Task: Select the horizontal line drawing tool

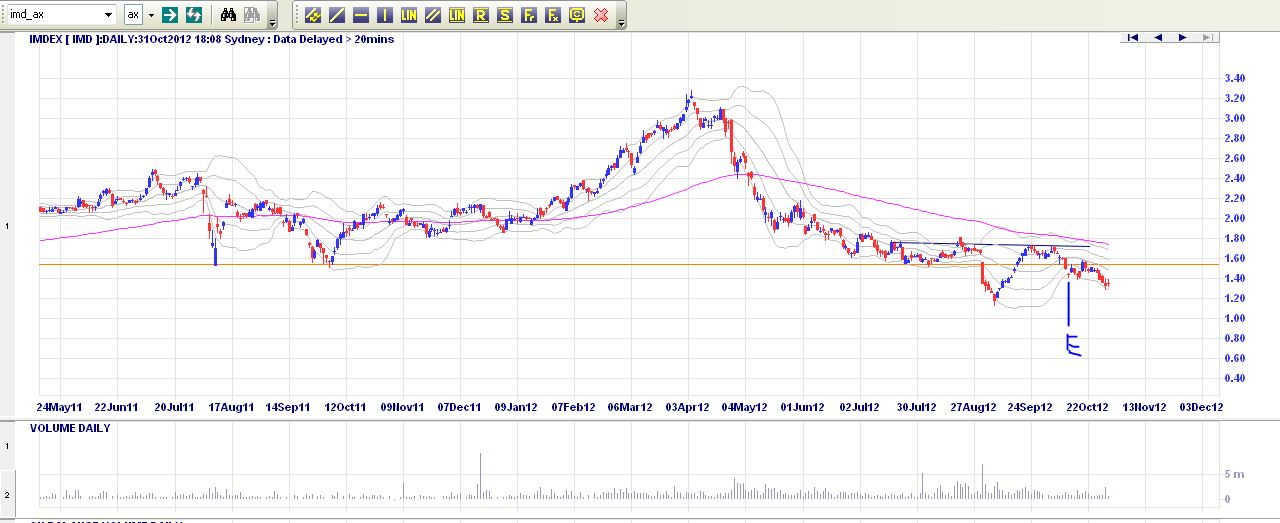Action: click(361, 15)
